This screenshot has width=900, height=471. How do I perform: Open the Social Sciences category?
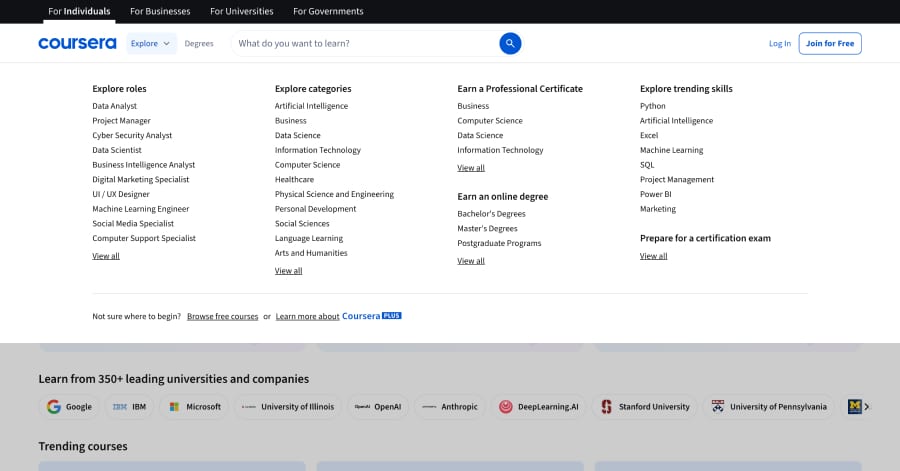302,224
